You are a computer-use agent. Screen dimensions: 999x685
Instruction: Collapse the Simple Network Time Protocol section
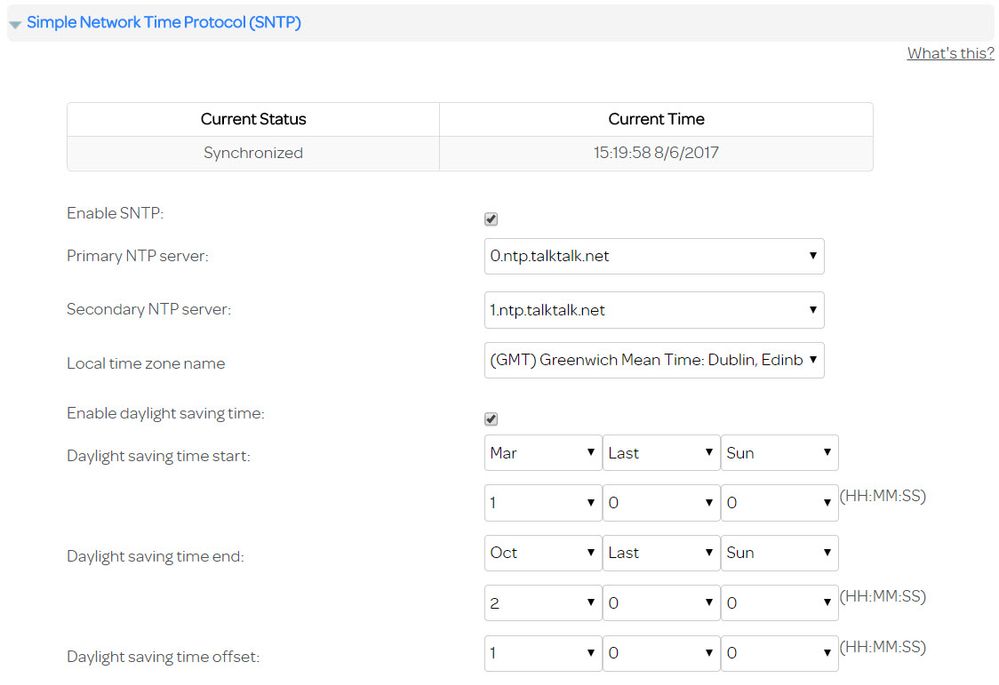point(15,24)
